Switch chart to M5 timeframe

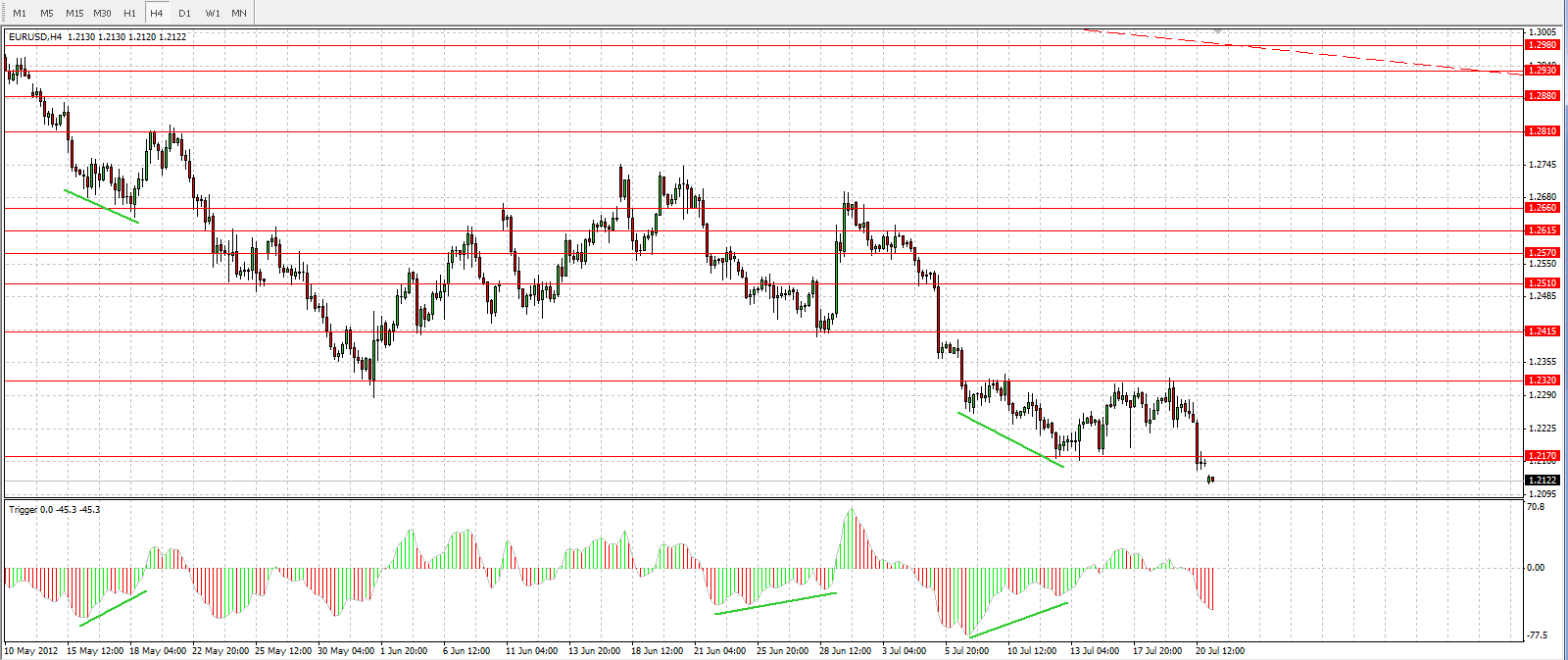pos(47,13)
